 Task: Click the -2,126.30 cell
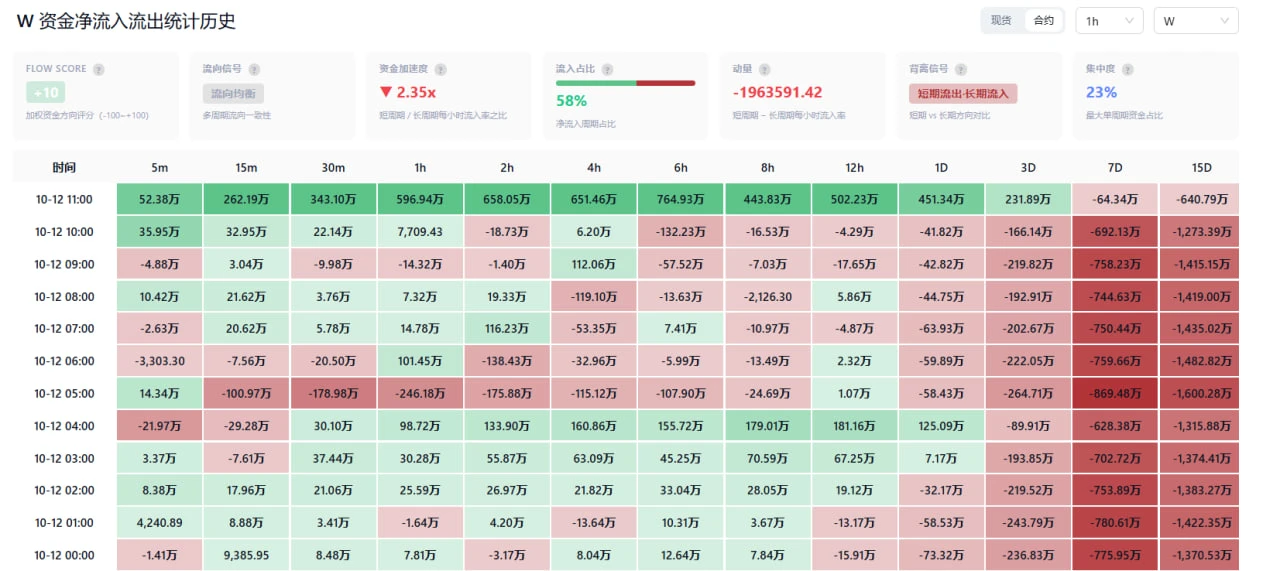[768, 296]
